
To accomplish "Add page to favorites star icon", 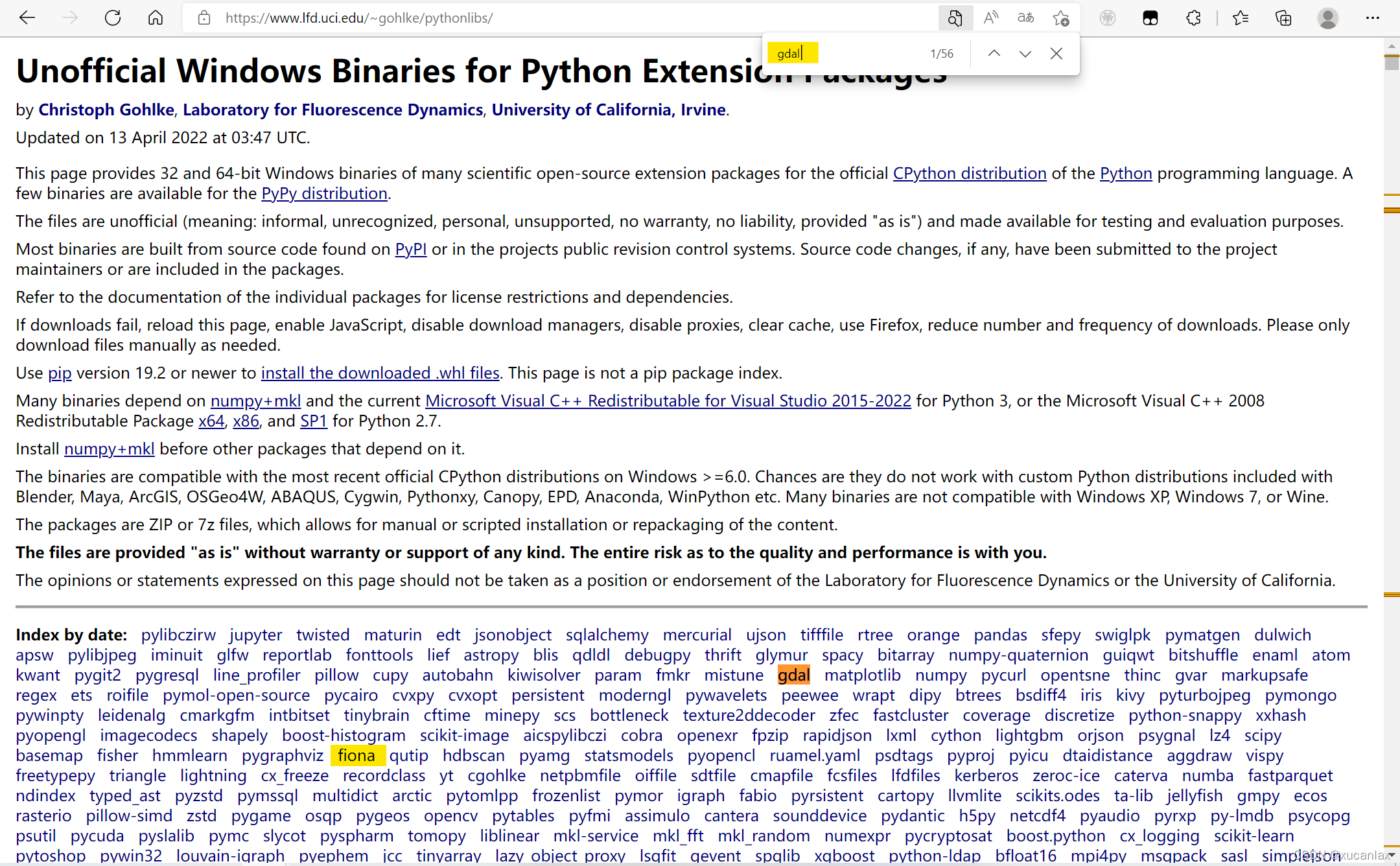I will [x=1061, y=18].
